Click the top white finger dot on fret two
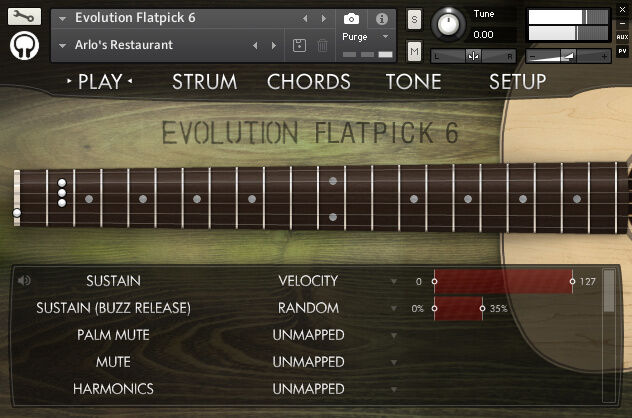Image resolution: width=632 pixels, height=418 pixels. coord(62,183)
